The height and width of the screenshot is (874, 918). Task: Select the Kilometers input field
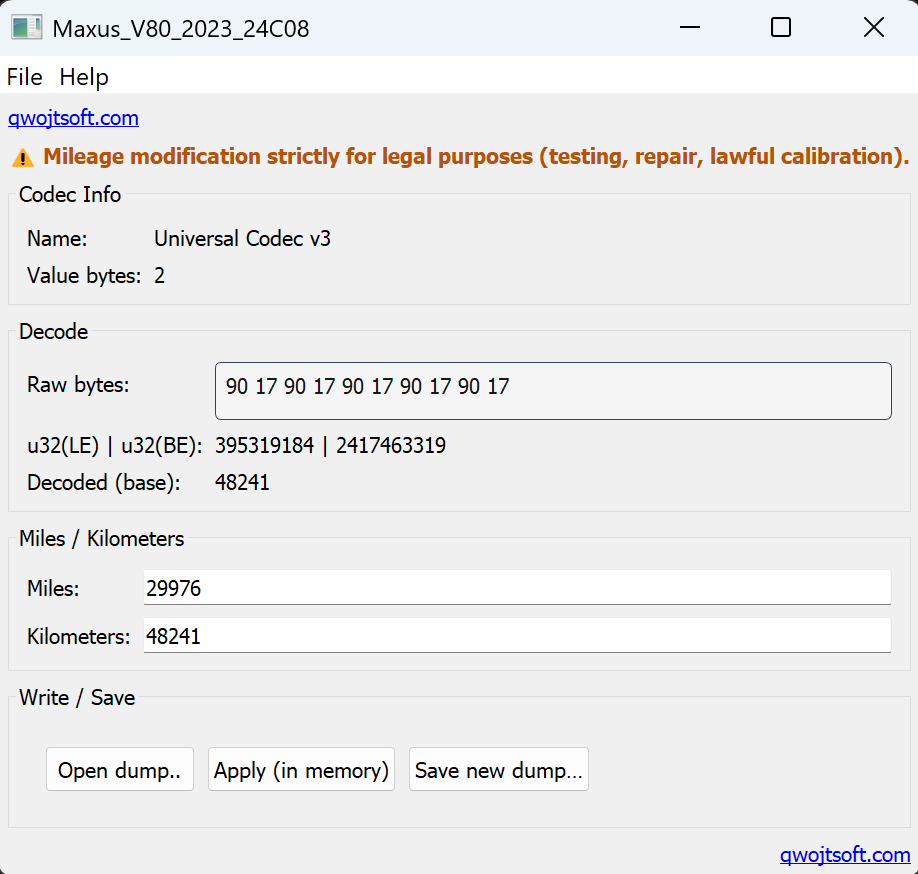tap(516, 635)
